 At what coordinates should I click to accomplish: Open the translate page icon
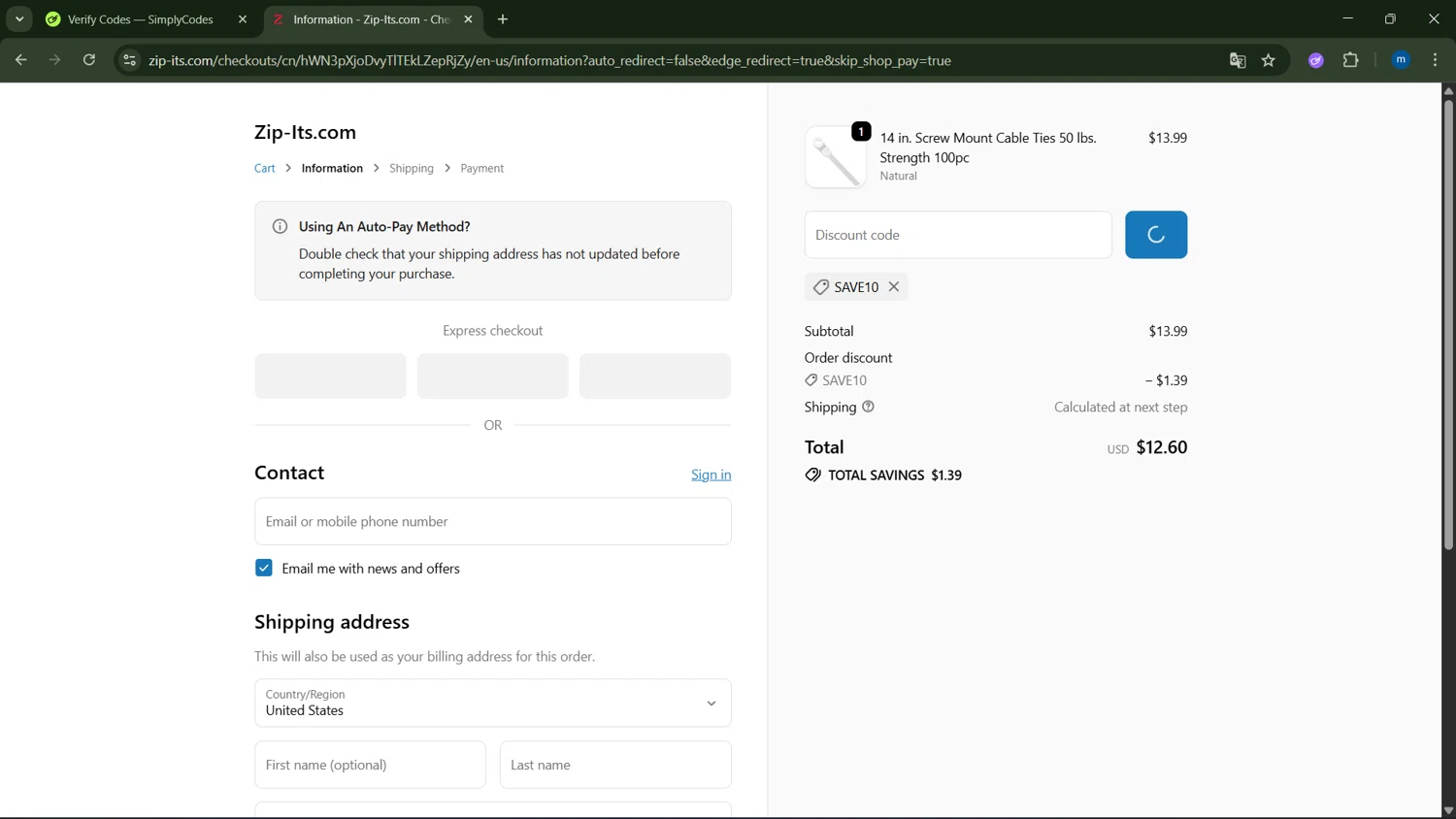[x=1238, y=60]
